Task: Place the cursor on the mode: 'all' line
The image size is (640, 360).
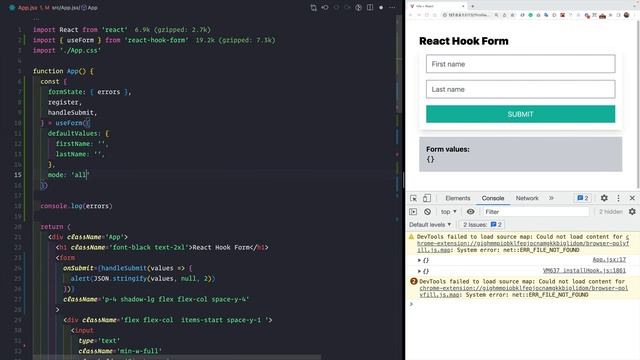Action: [x=68, y=175]
